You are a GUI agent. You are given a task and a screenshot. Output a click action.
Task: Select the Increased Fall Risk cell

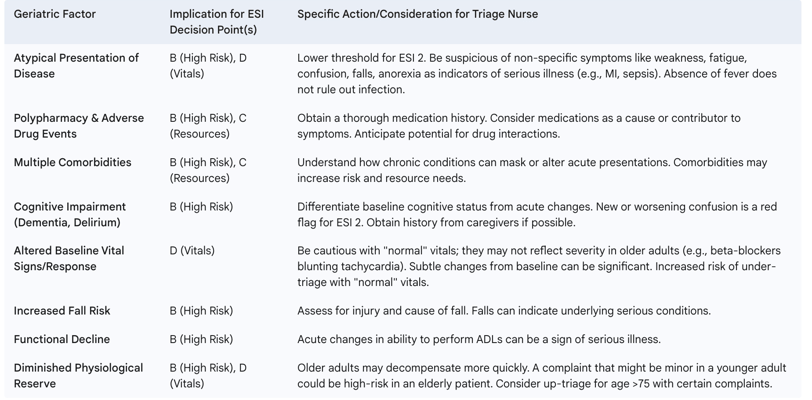click(x=62, y=311)
